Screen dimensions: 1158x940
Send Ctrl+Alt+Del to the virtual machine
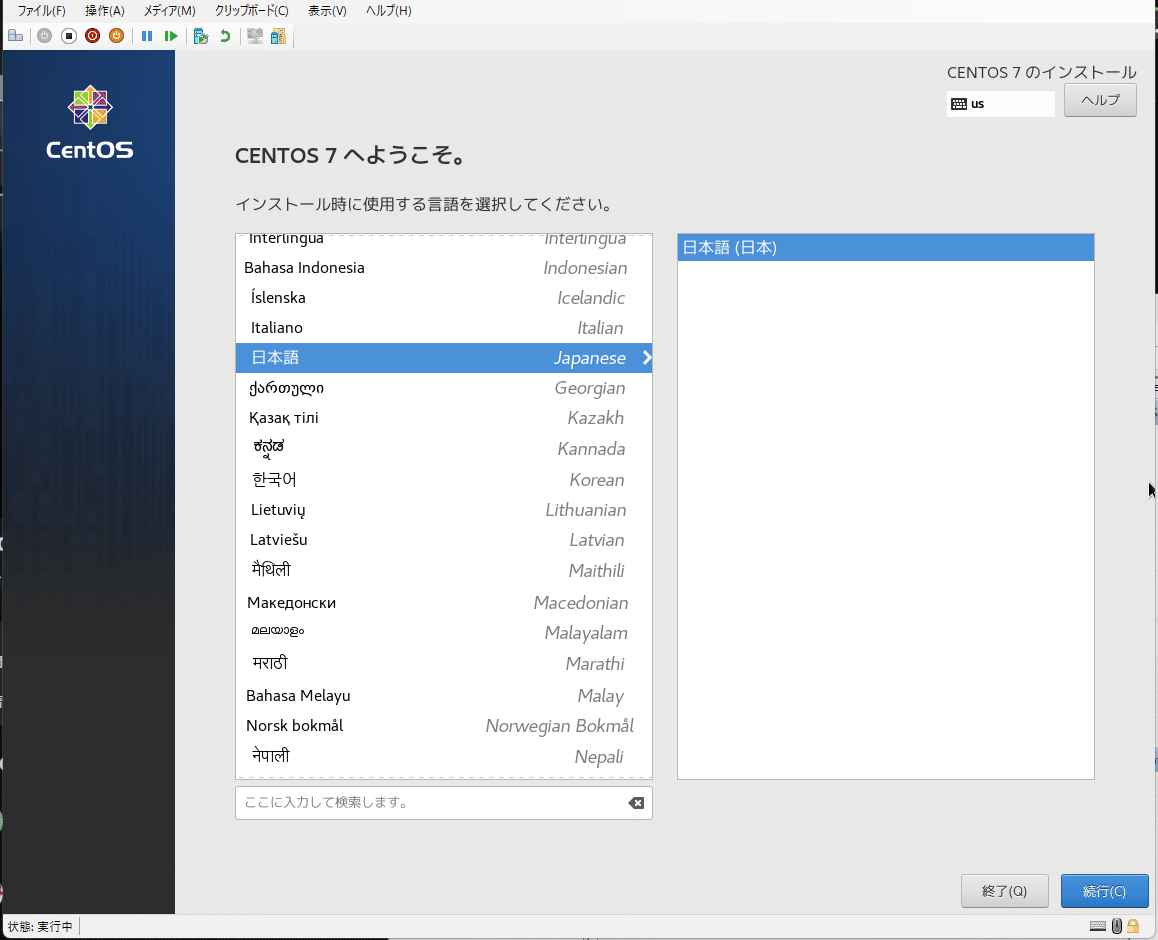(x=15, y=35)
